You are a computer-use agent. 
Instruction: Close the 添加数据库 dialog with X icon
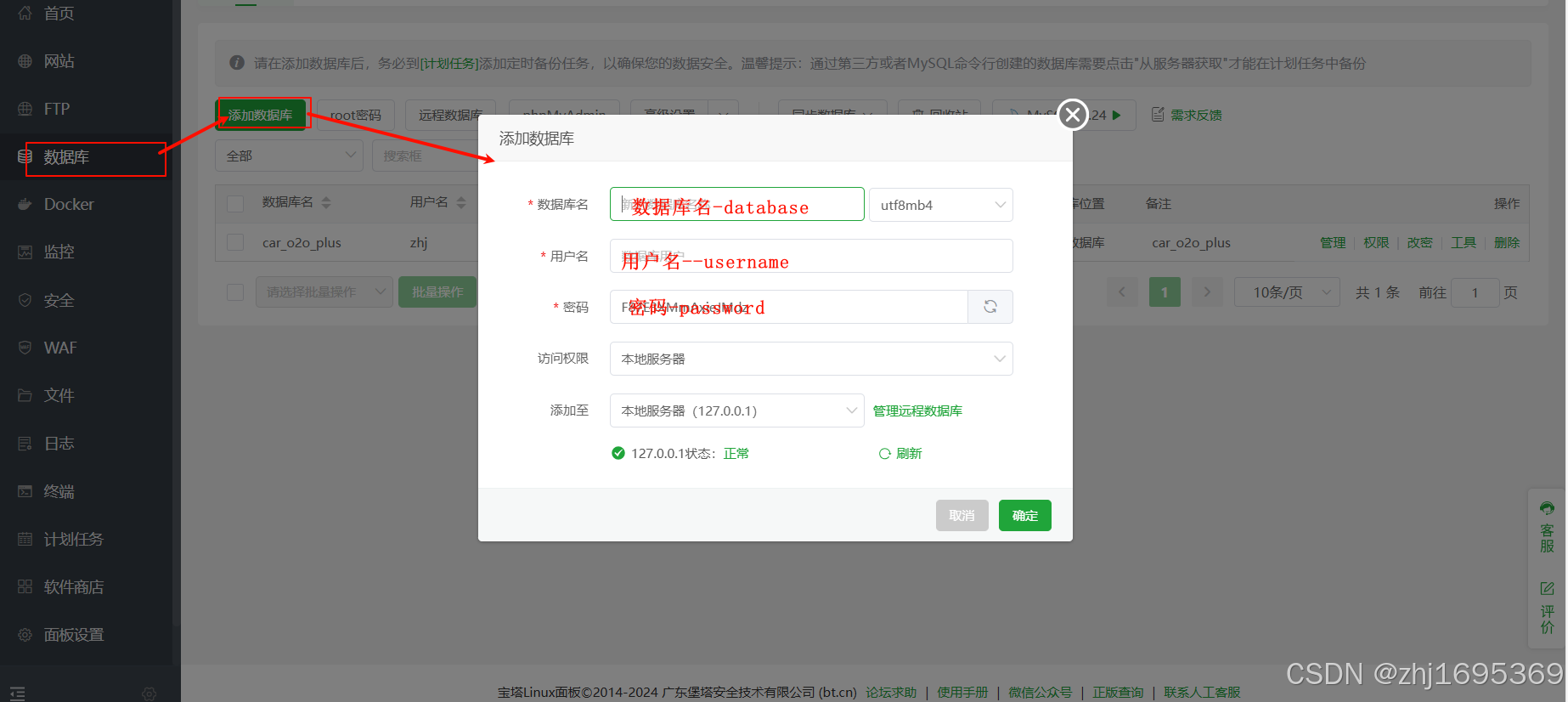[1073, 114]
